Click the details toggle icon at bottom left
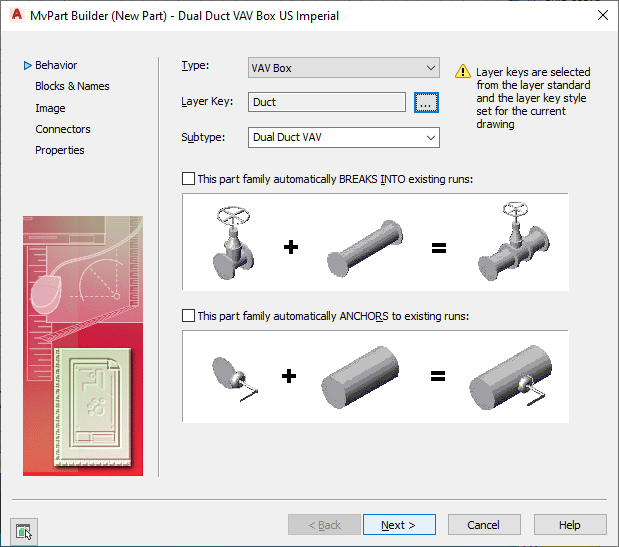 24,532
